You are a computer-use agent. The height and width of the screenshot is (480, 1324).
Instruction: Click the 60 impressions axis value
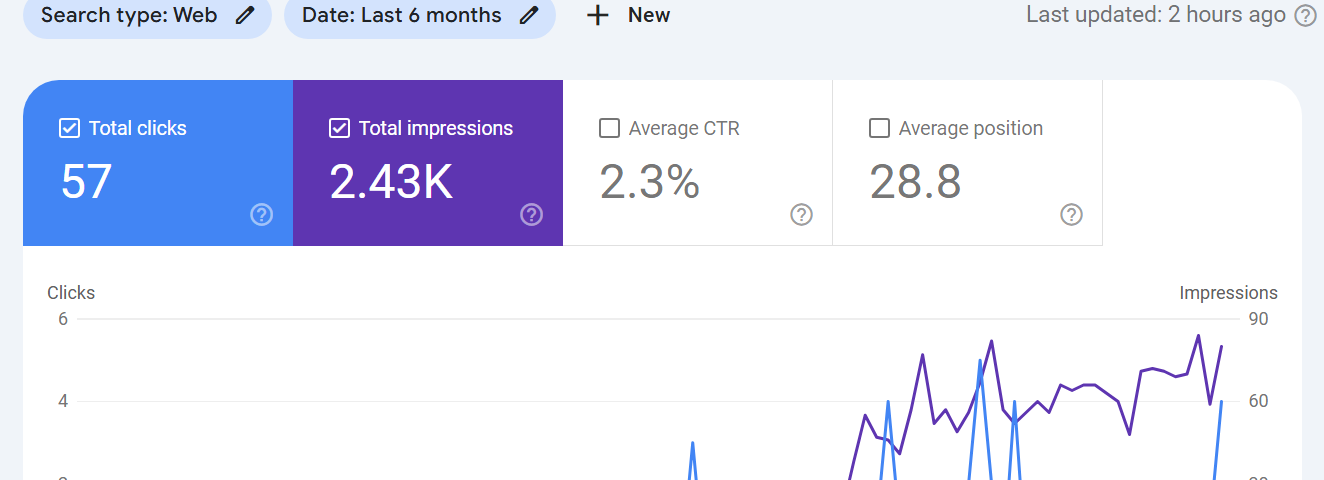click(1259, 401)
